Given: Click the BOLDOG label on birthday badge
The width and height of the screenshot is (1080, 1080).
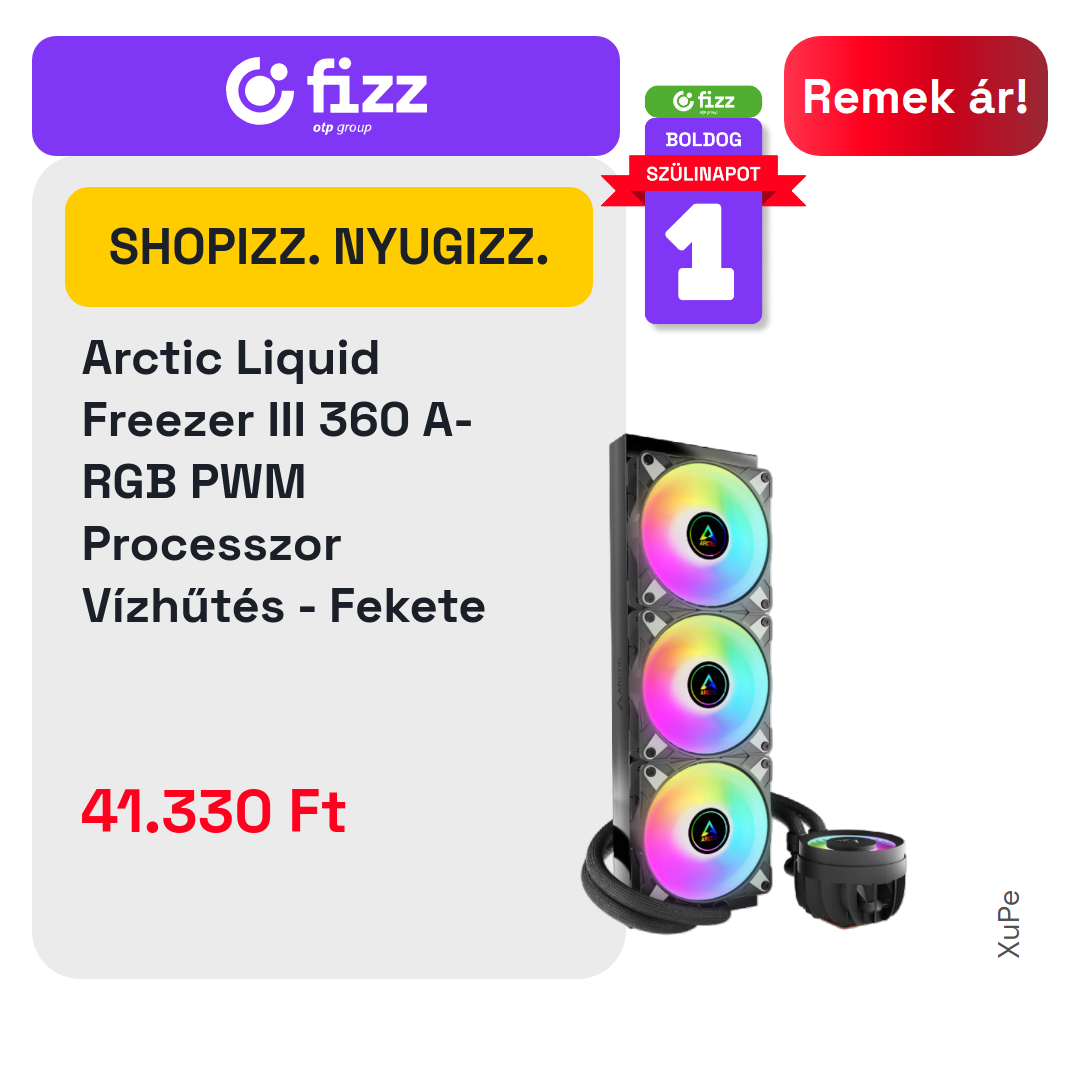Looking at the screenshot, I should pos(703,139).
